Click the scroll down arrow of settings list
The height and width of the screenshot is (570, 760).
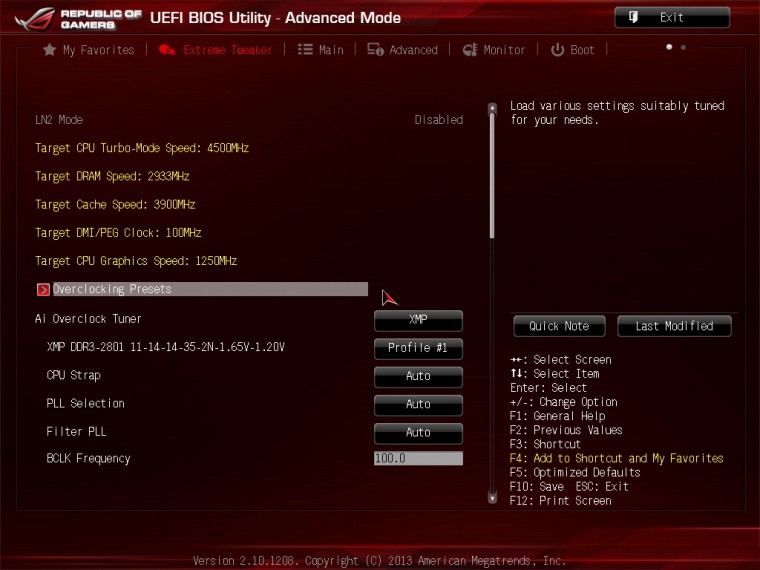pyautogui.click(x=491, y=496)
